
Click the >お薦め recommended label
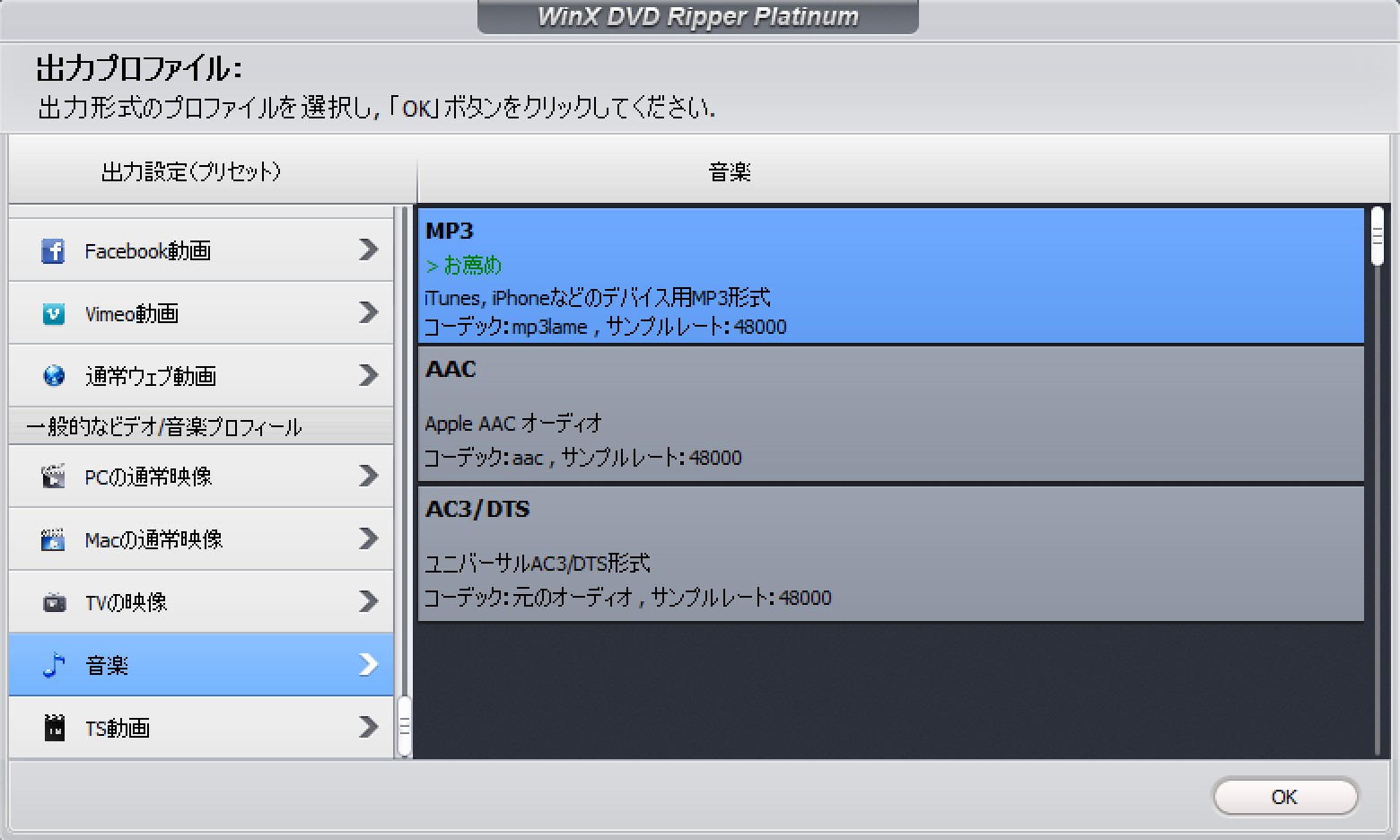pyautogui.click(x=463, y=266)
